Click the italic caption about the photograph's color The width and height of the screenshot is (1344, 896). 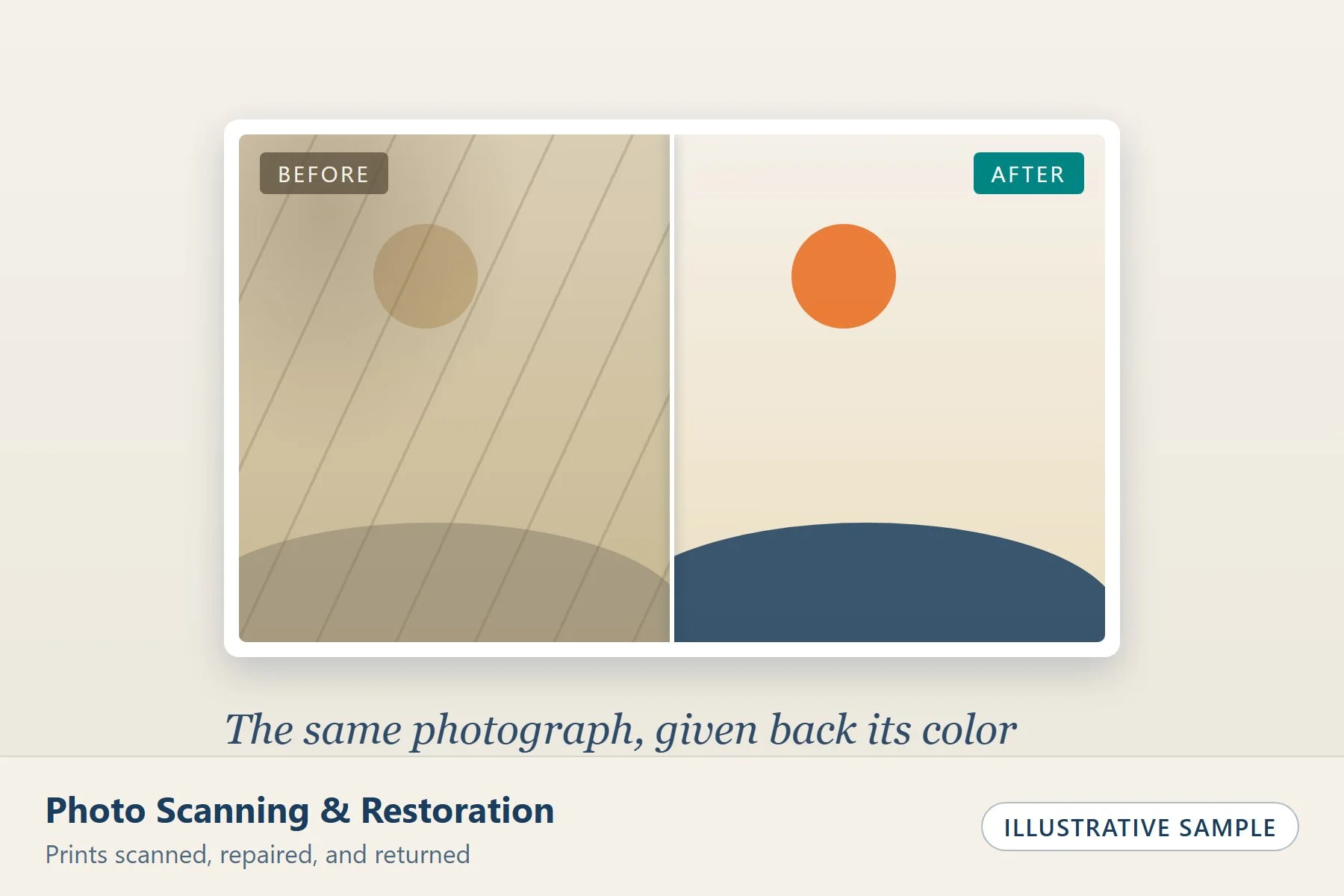620,729
